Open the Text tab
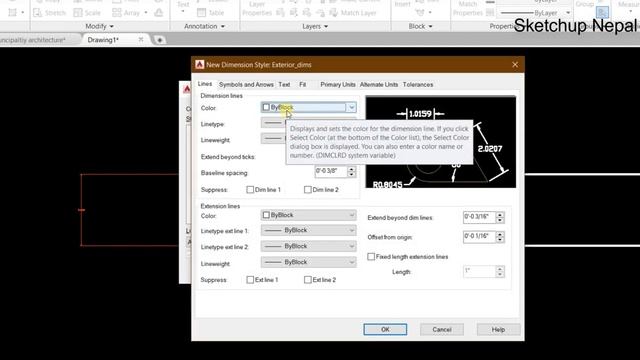The height and width of the screenshot is (360, 640). 284,84
